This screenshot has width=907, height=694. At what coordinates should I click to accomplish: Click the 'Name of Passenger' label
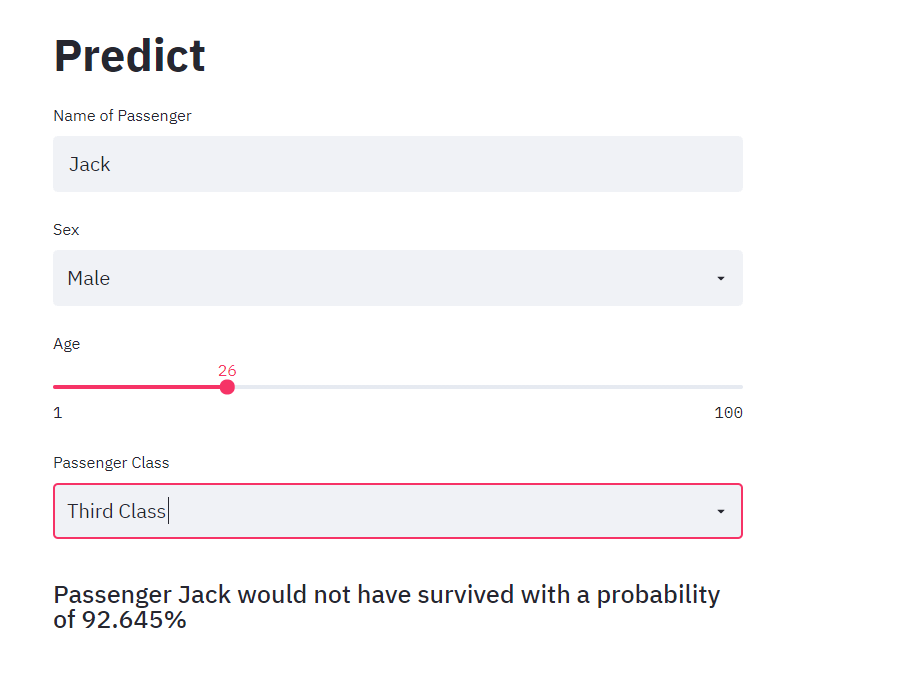pyautogui.click(x=122, y=116)
